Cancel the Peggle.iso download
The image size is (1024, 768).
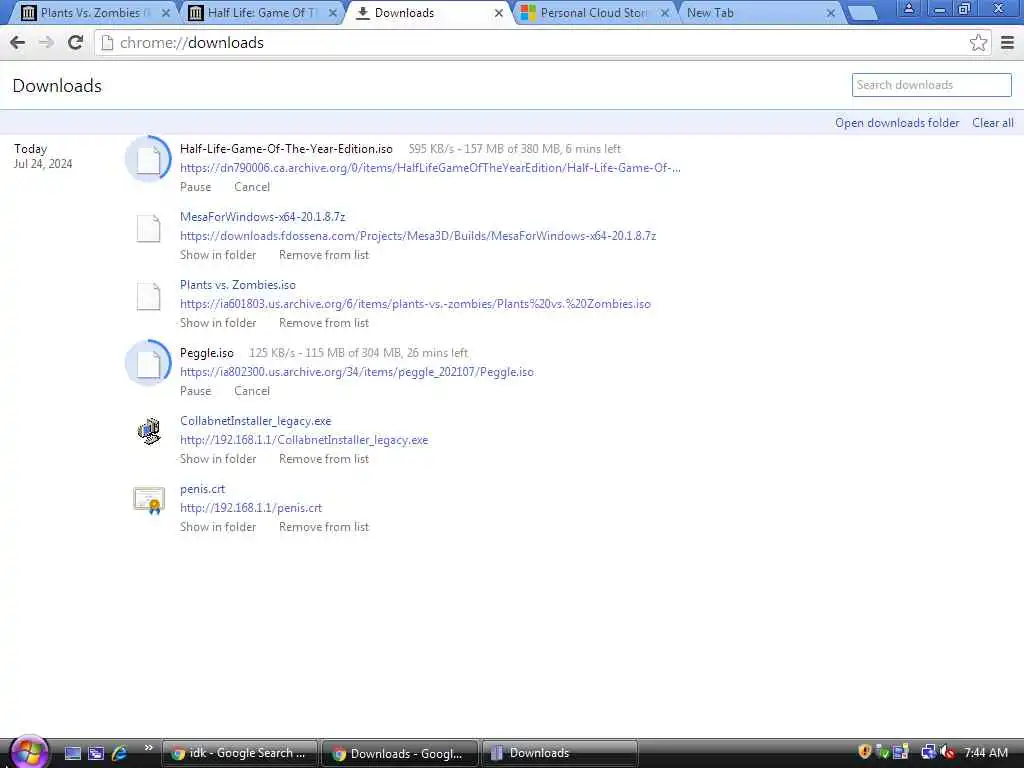[x=251, y=391]
